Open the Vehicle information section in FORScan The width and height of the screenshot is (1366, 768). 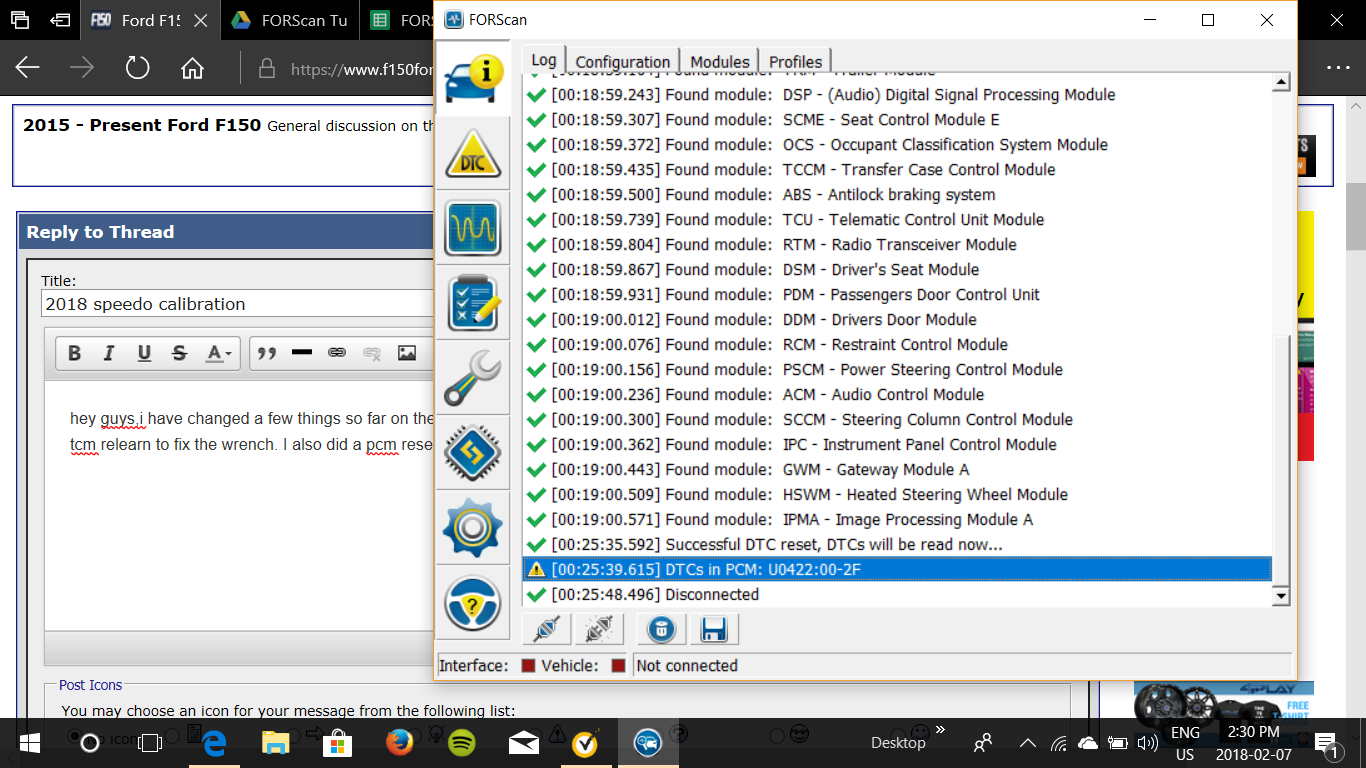pos(473,76)
